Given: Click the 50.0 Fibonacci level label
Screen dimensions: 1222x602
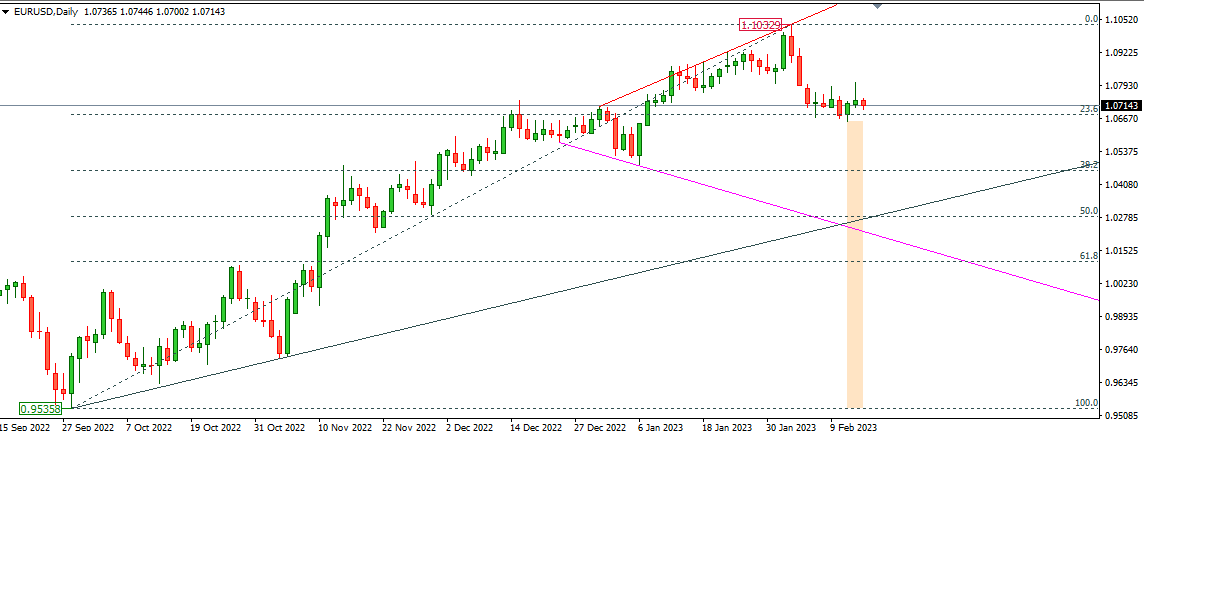Looking at the screenshot, I should point(1089,211).
